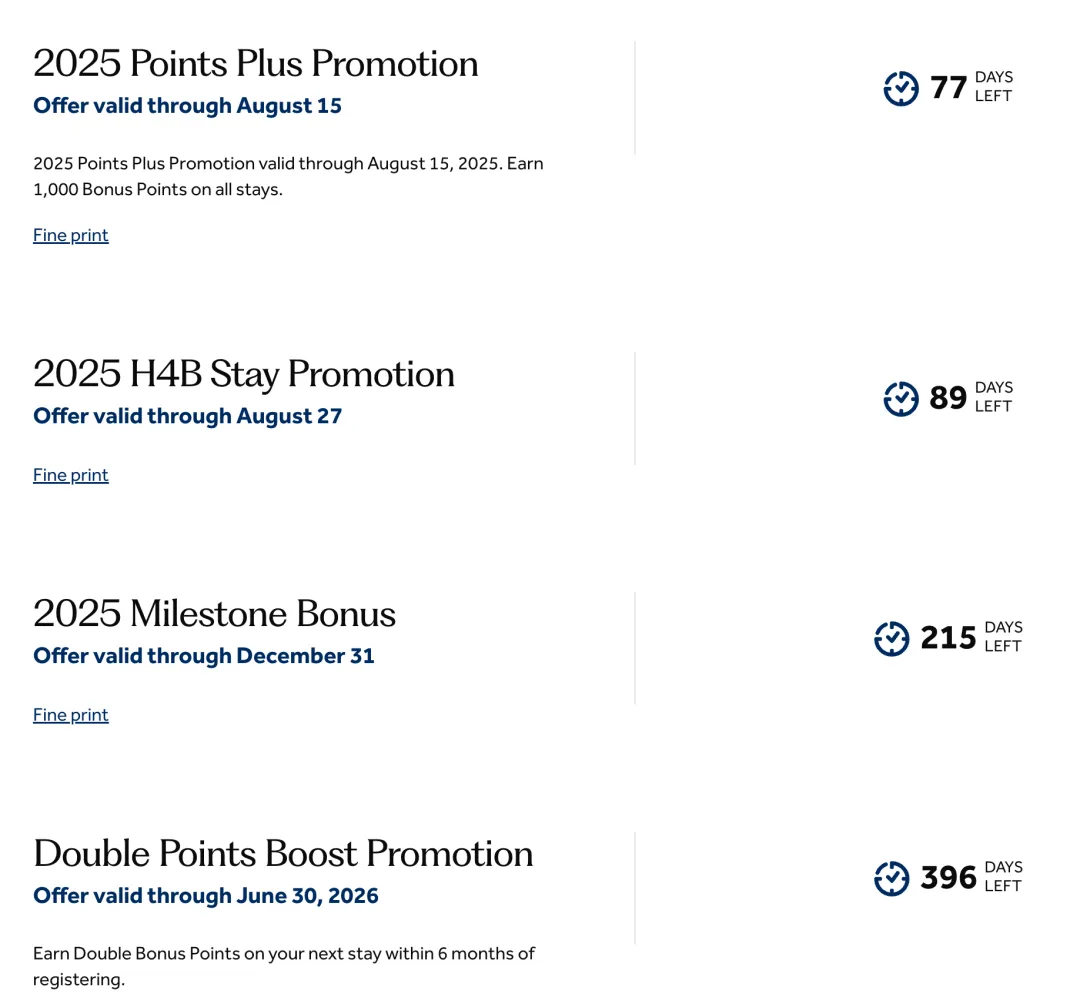Open Fine print for Points Plus Promotion
The image size is (1080, 997).
tap(71, 236)
